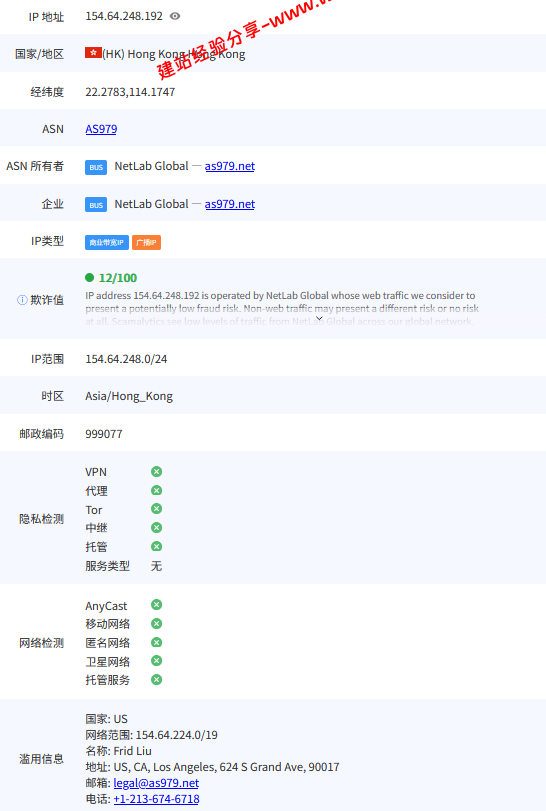Screen dimensions: 546x811
Task: Click the 移动网络 status icon
Action: tap(157, 624)
